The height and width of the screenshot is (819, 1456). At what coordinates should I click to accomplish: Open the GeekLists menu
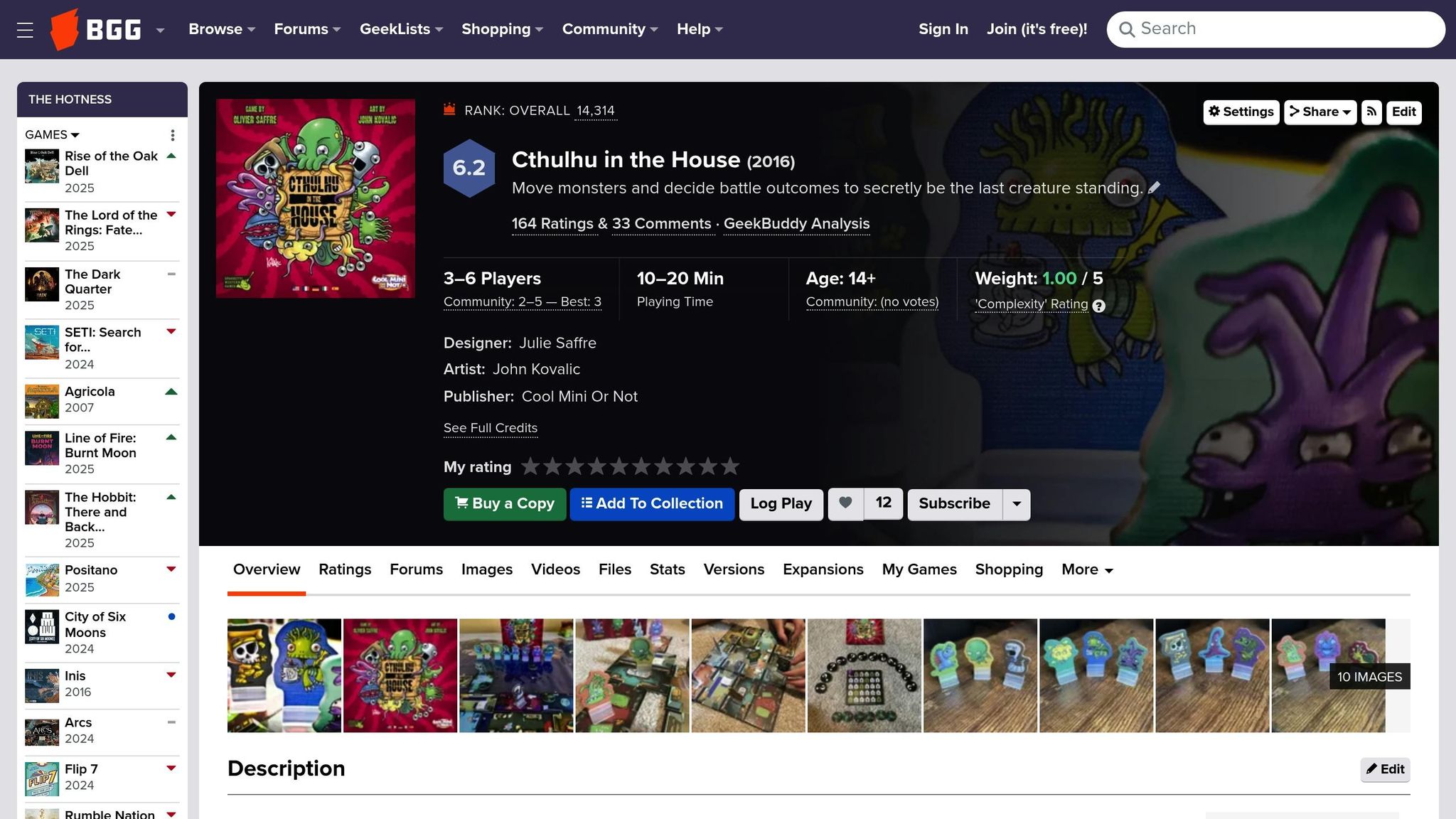[x=401, y=29]
